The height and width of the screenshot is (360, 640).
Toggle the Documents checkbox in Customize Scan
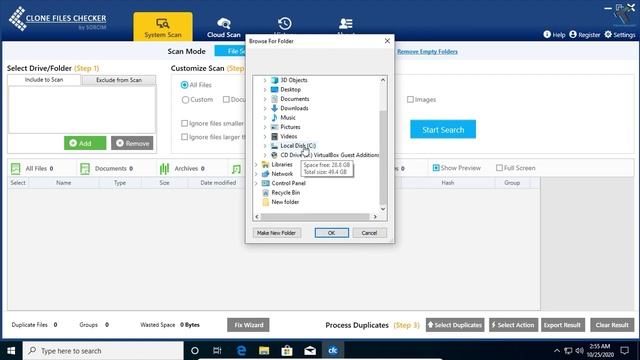[226, 99]
